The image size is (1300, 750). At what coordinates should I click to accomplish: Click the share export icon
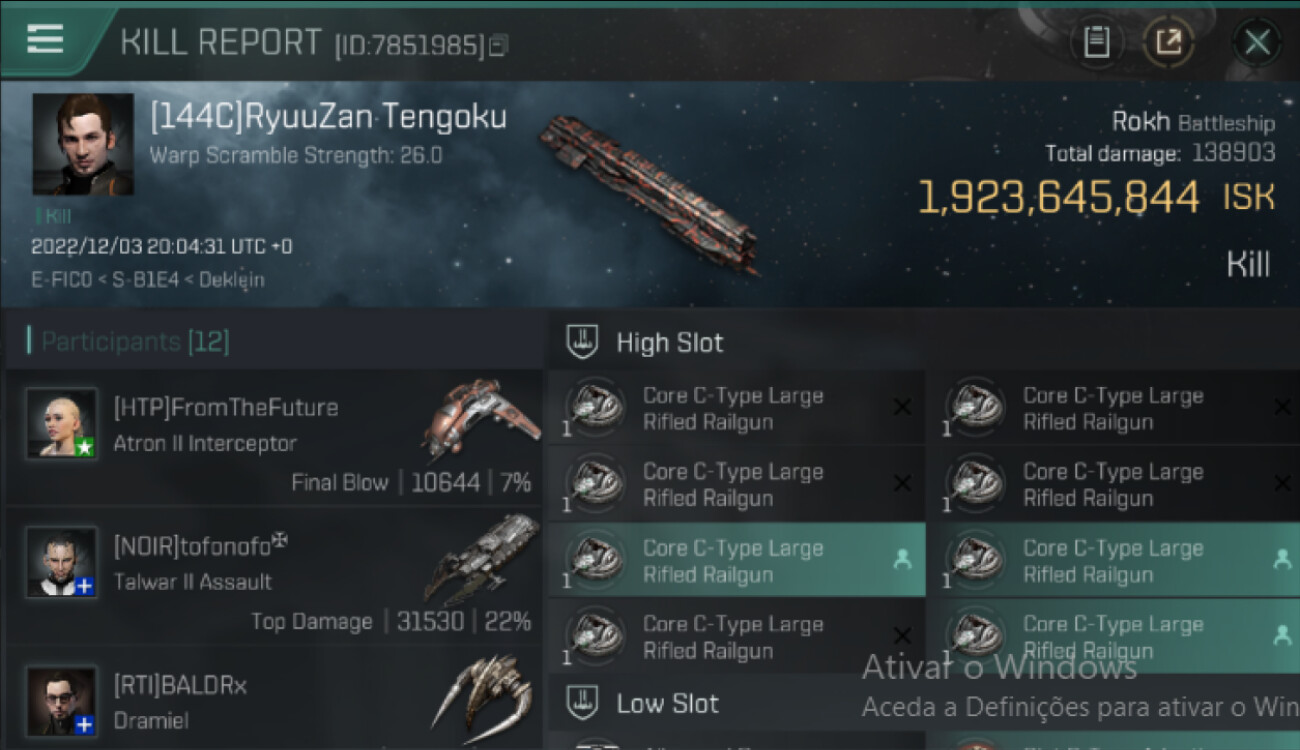(1168, 42)
